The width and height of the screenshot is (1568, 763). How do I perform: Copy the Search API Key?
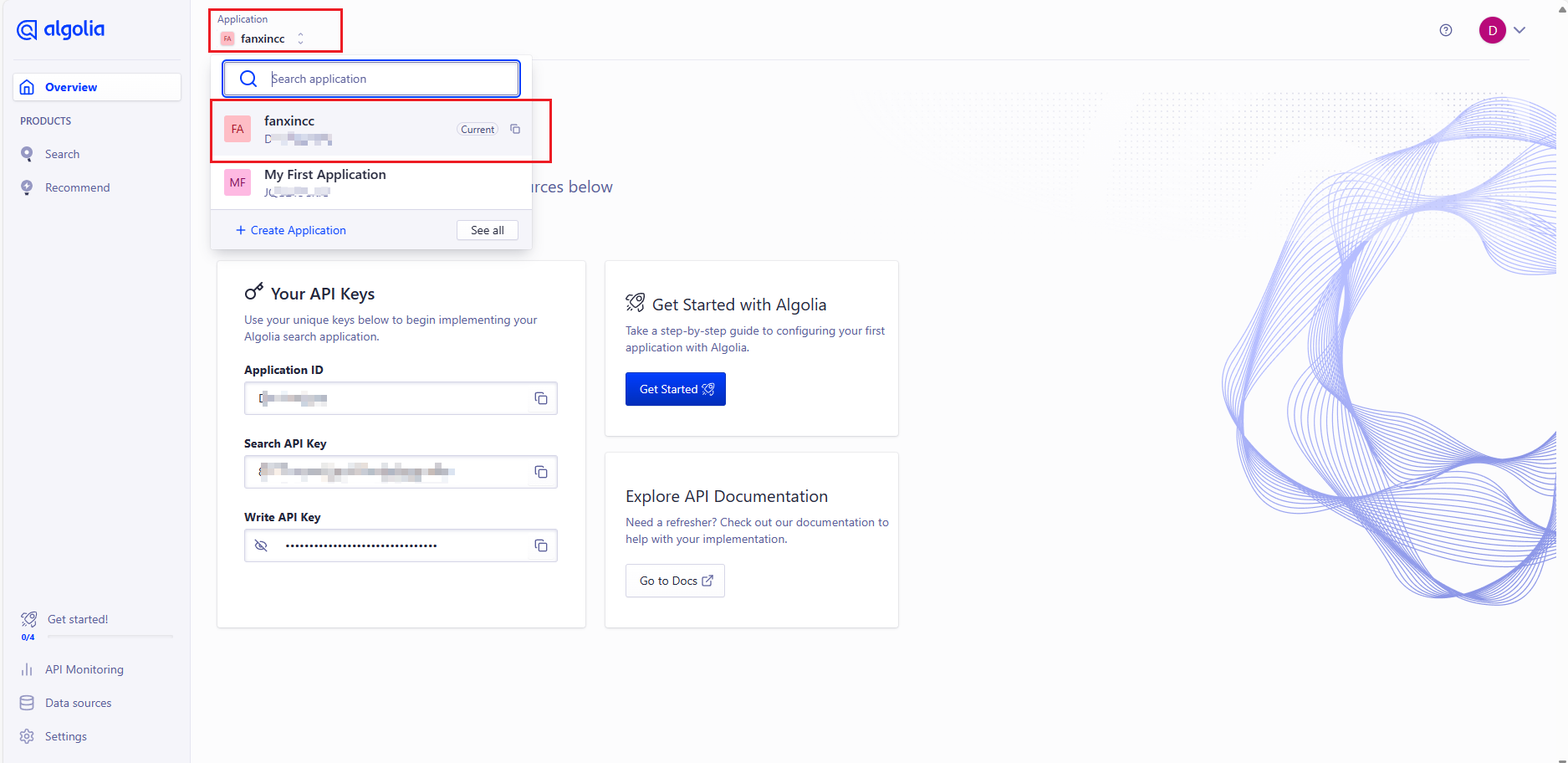click(541, 472)
